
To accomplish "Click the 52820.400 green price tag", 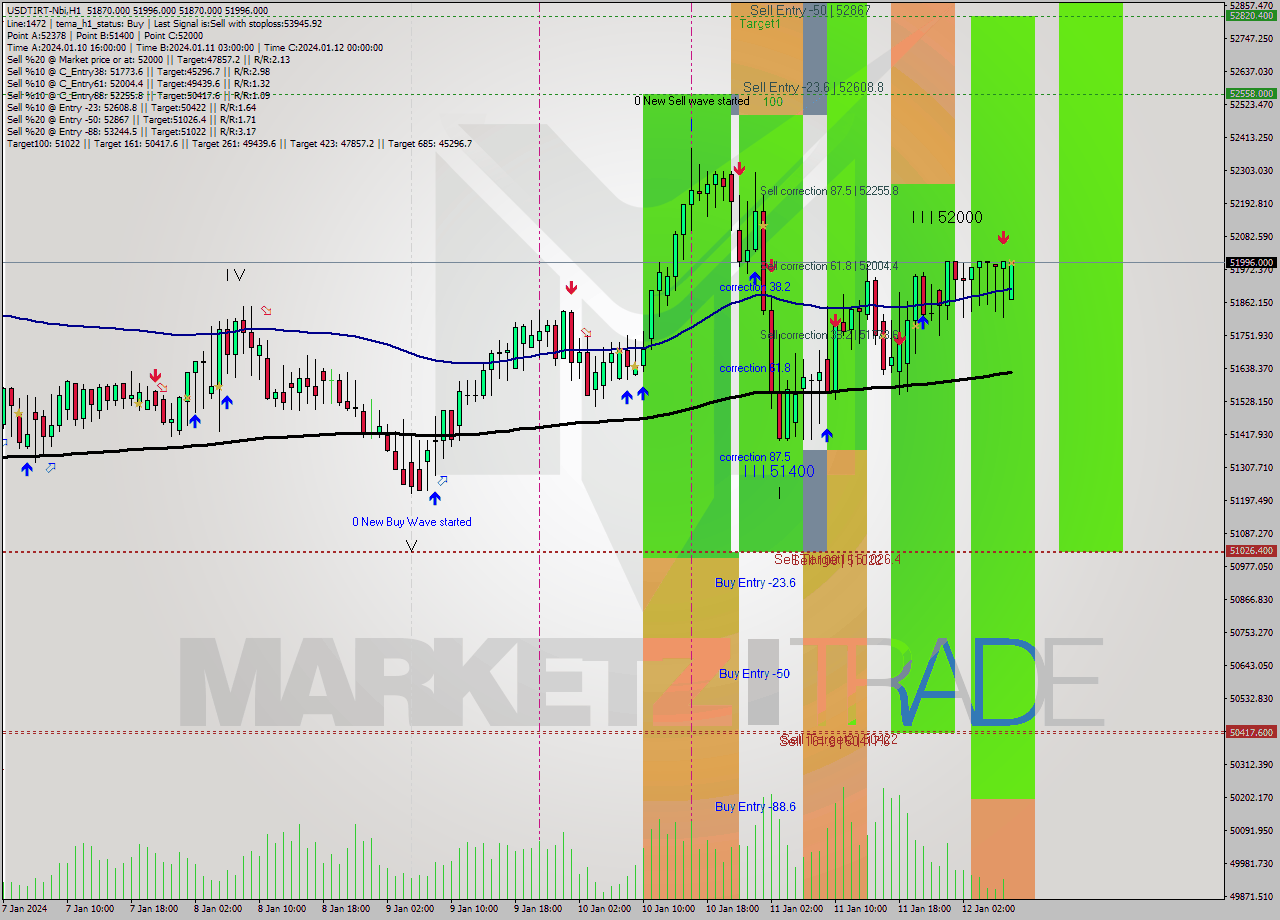I will click(x=1251, y=15).
